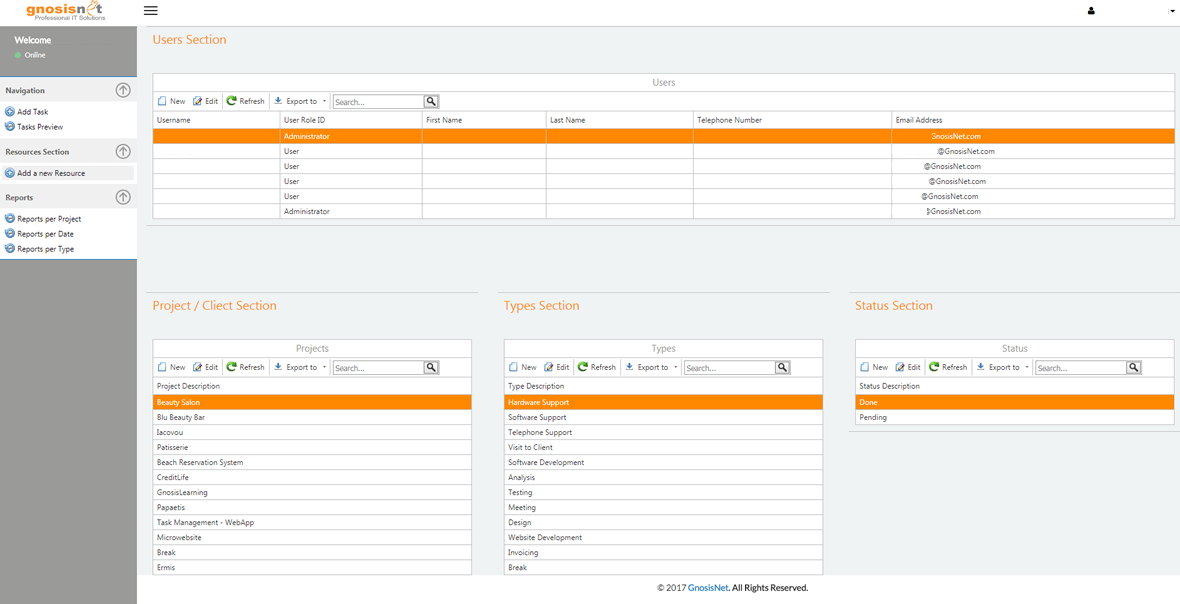Click Edit in the Projects toolbar
The image size is (1180, 604).
coord(206,368)
